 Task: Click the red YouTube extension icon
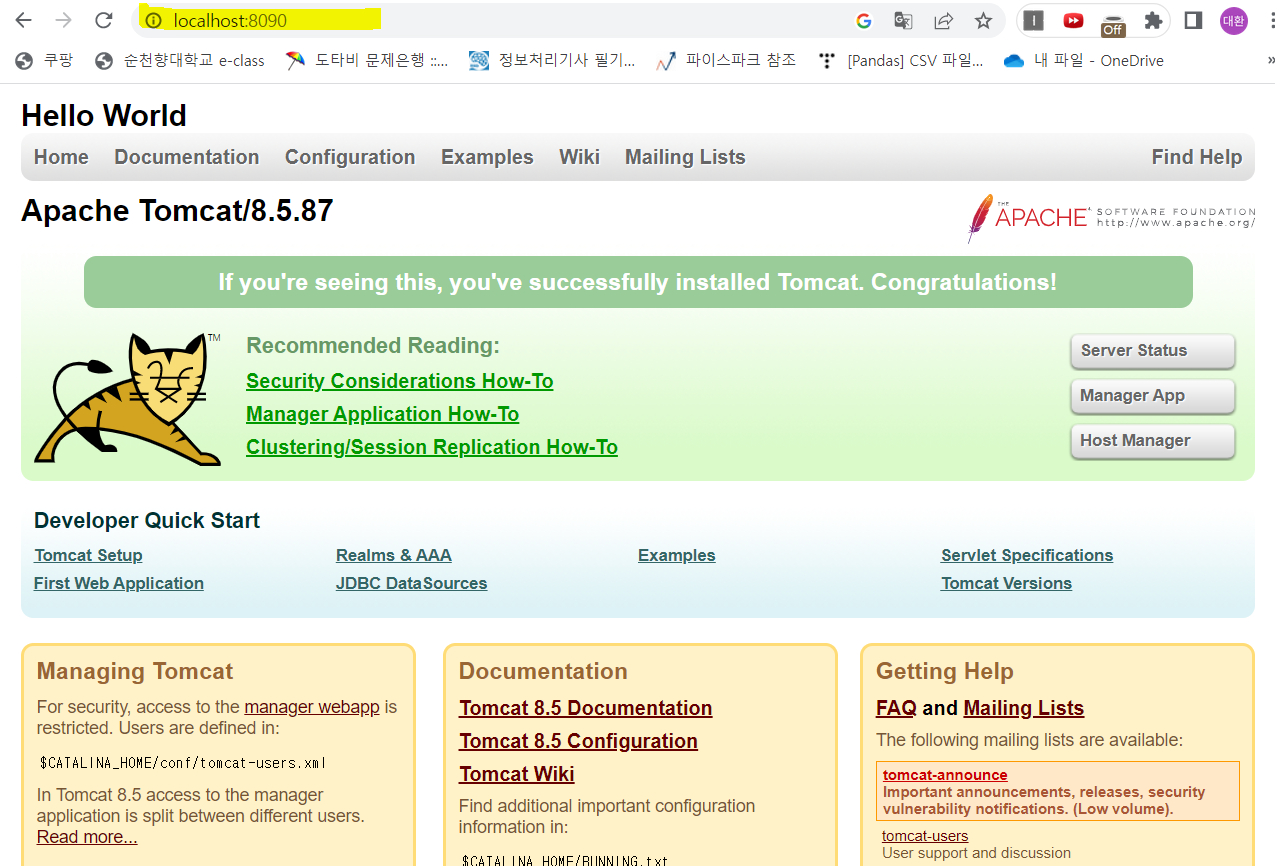pyautogui.click(x=1073, y=20)
